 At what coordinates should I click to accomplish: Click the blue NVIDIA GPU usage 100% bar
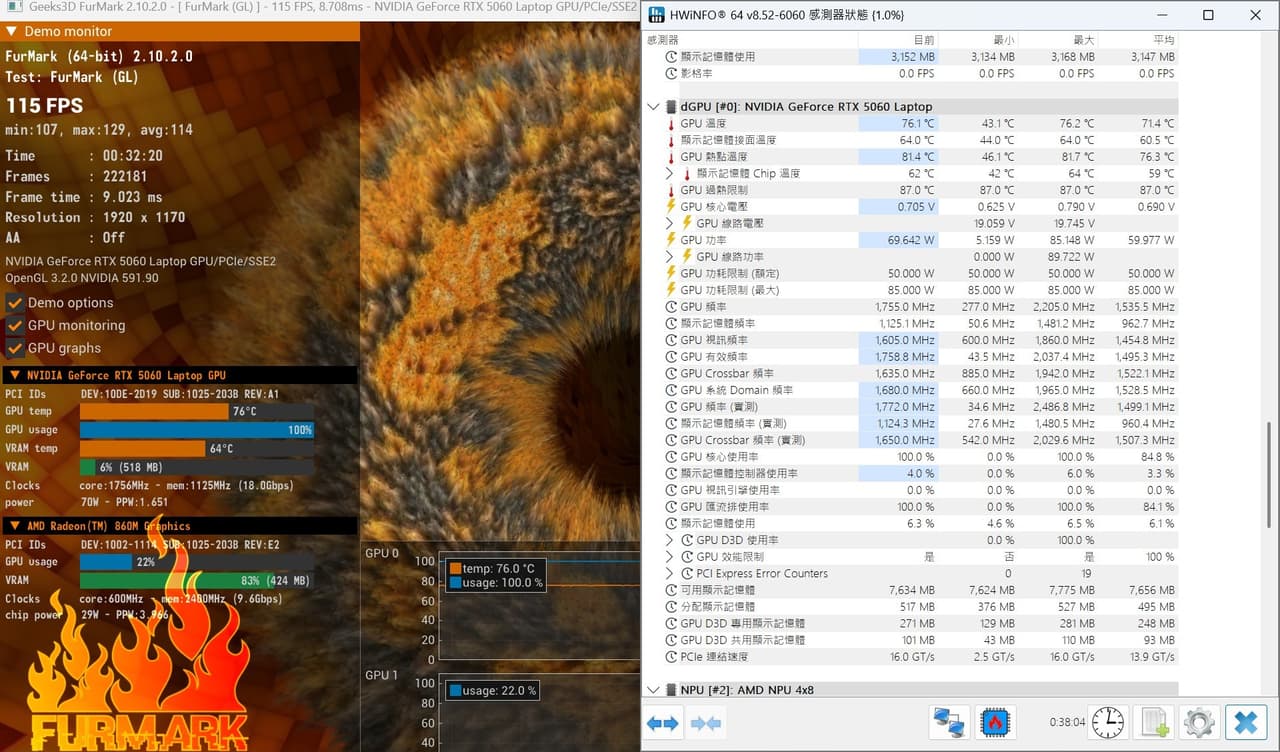tap(197, 430)
